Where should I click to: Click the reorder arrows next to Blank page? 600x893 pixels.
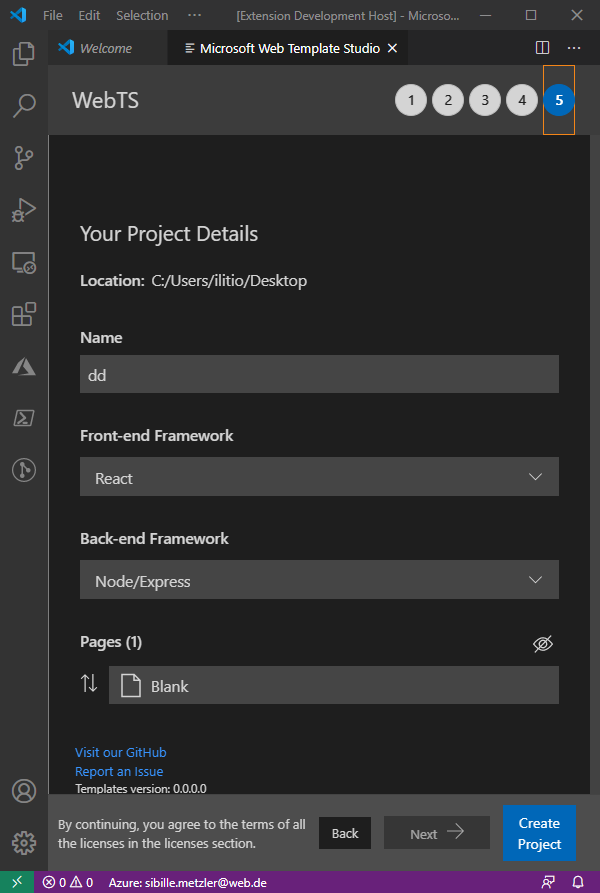(x=89, y=684)
